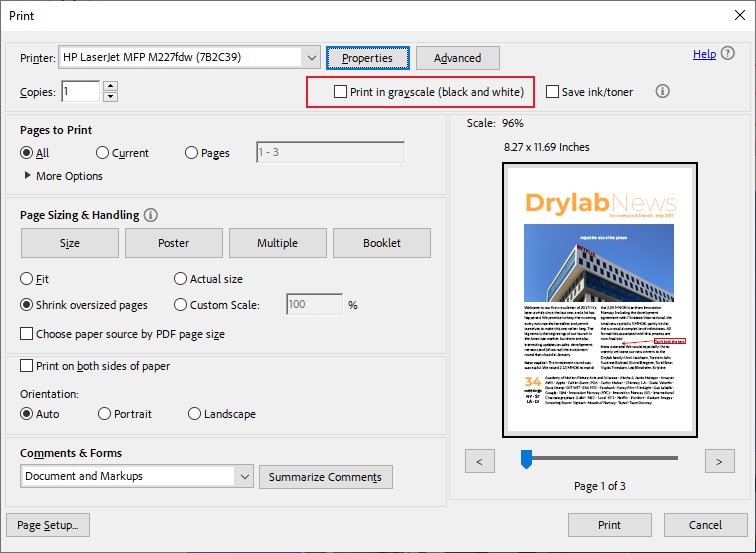Click the Drylab News page preview thumbnail

coord(600,300)
